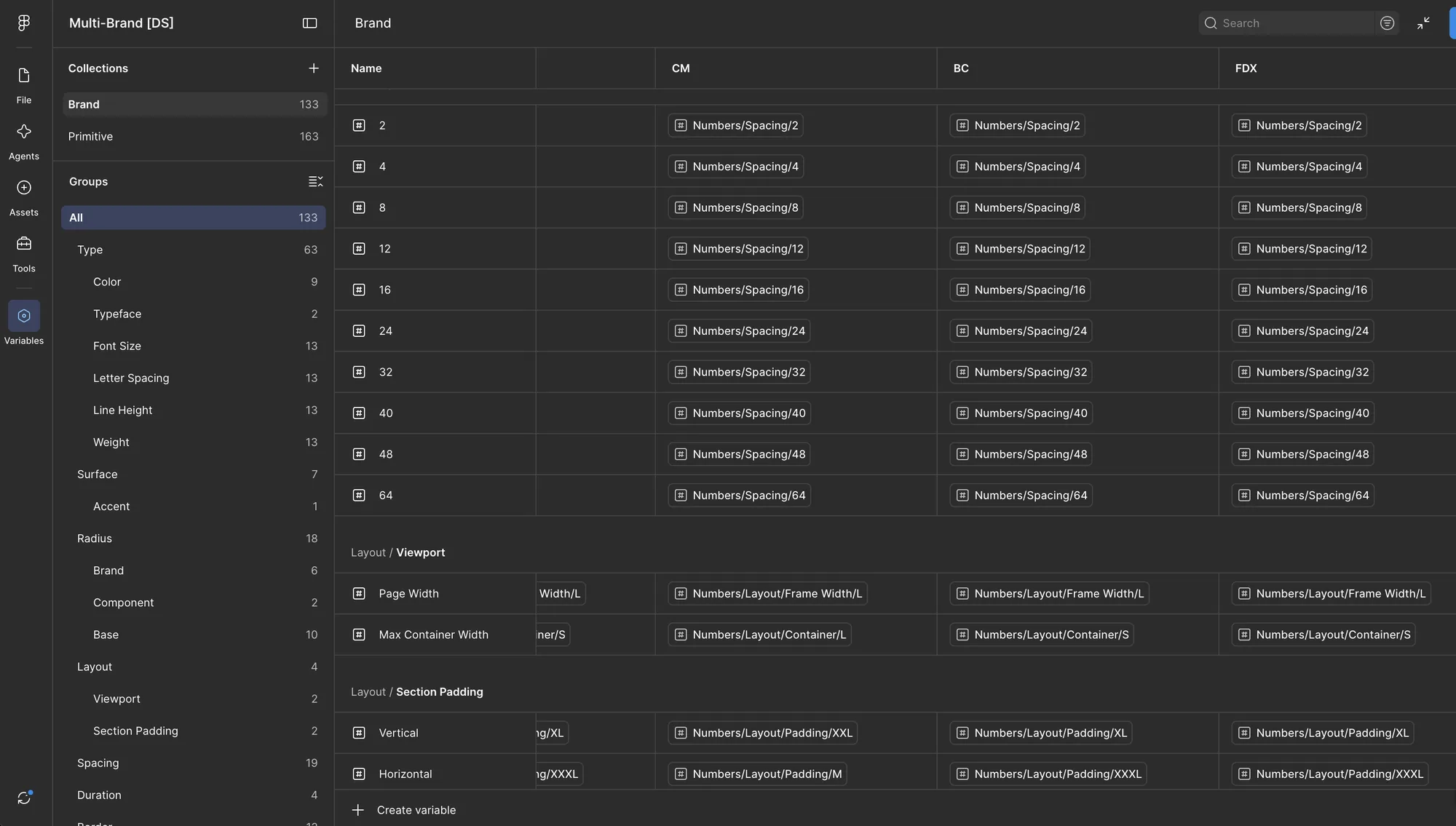The height and width of the screenshot is (826, 1456).
Task: Add a new collection with plus icon
Action: (x=314, y=68)
